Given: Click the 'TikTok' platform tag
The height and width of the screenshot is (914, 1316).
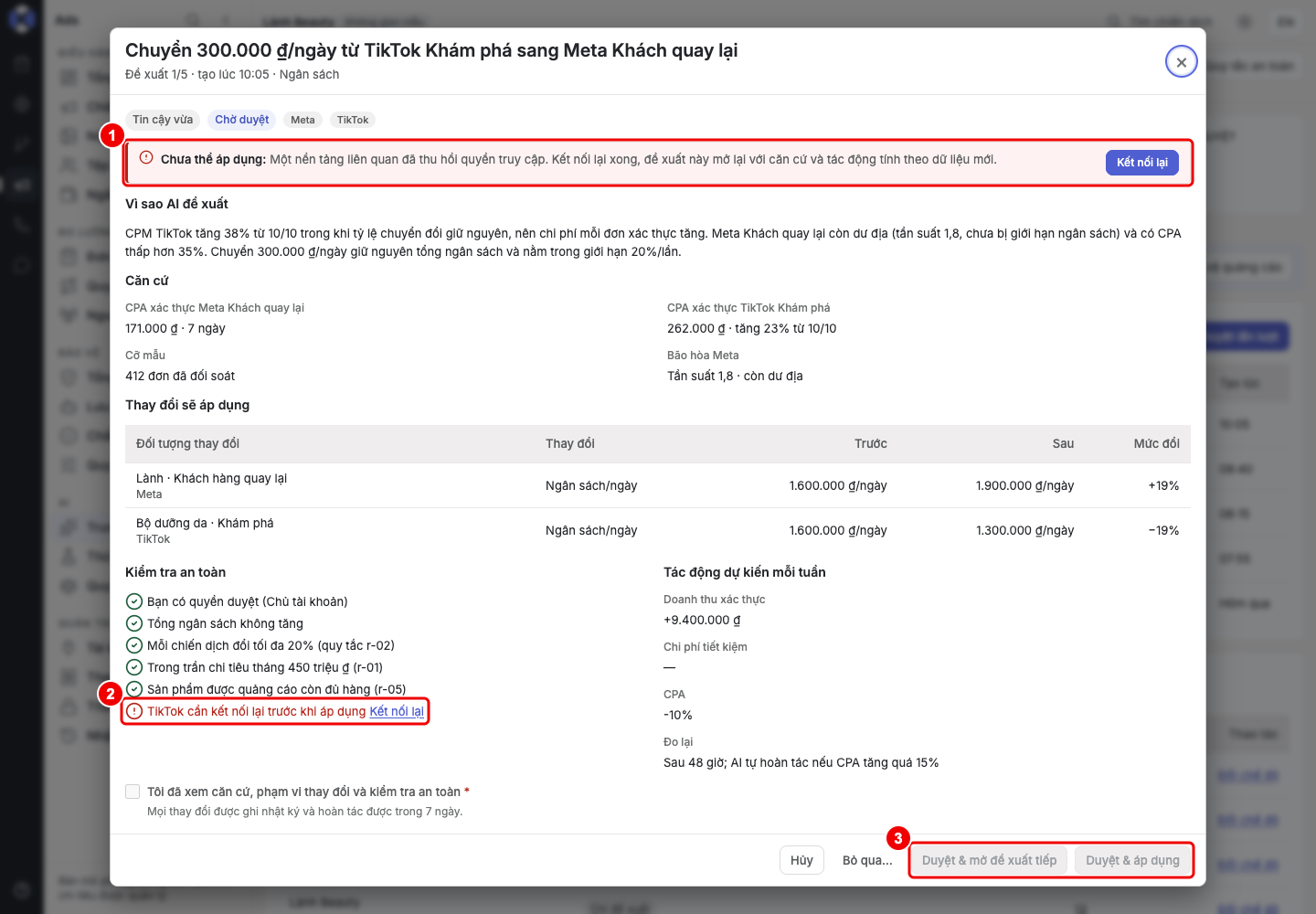Looking at the screenshot, I should point(353,120).
